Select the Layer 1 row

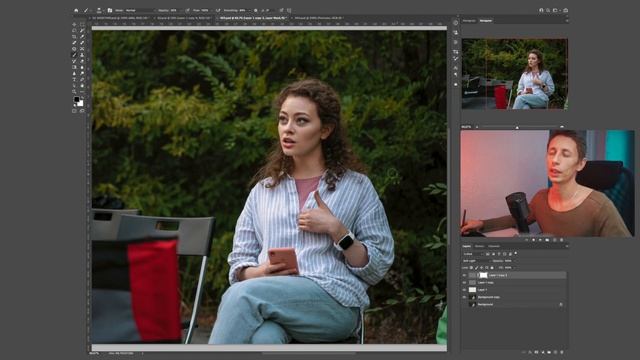click(514, 290)
